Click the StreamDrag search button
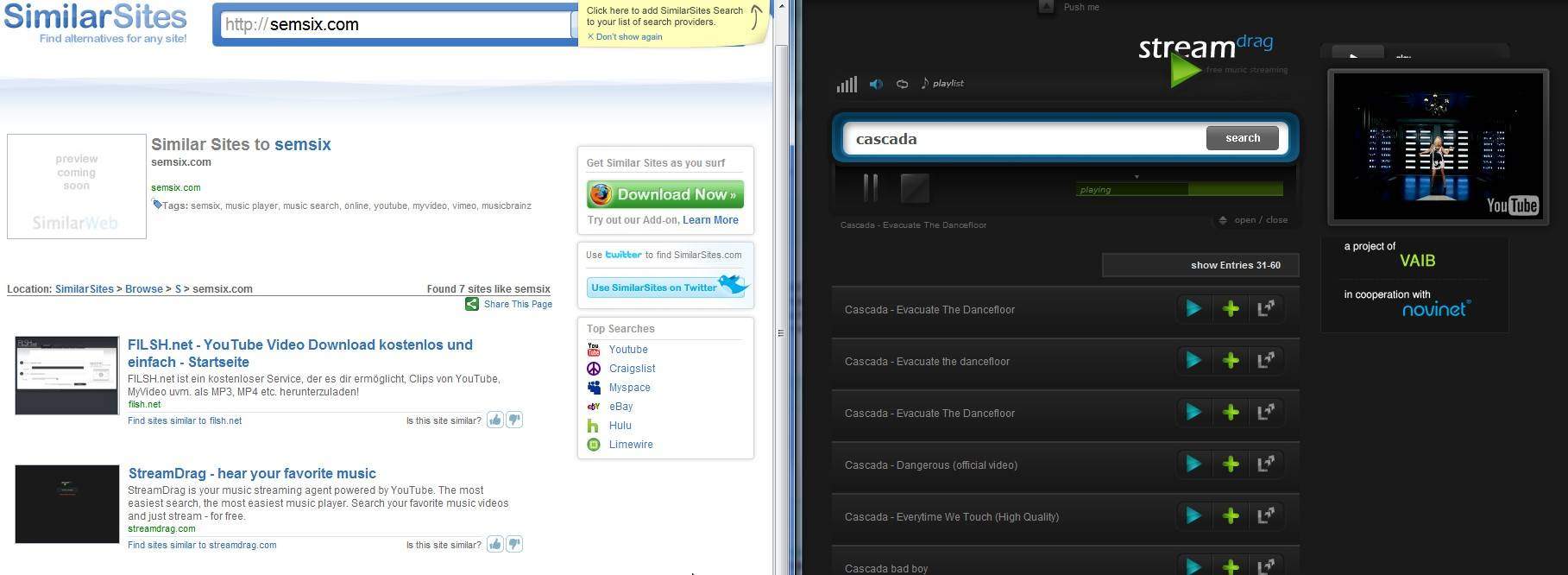The height and width of the screenshot is (575, 1568). pos(1242,138)
